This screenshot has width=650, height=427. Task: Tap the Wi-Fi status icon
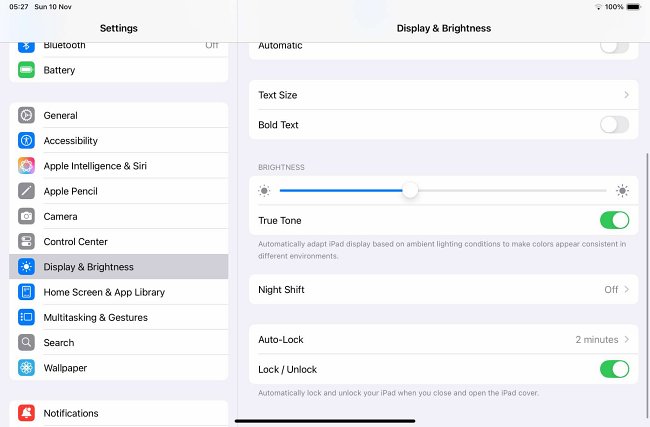point(598,7)
